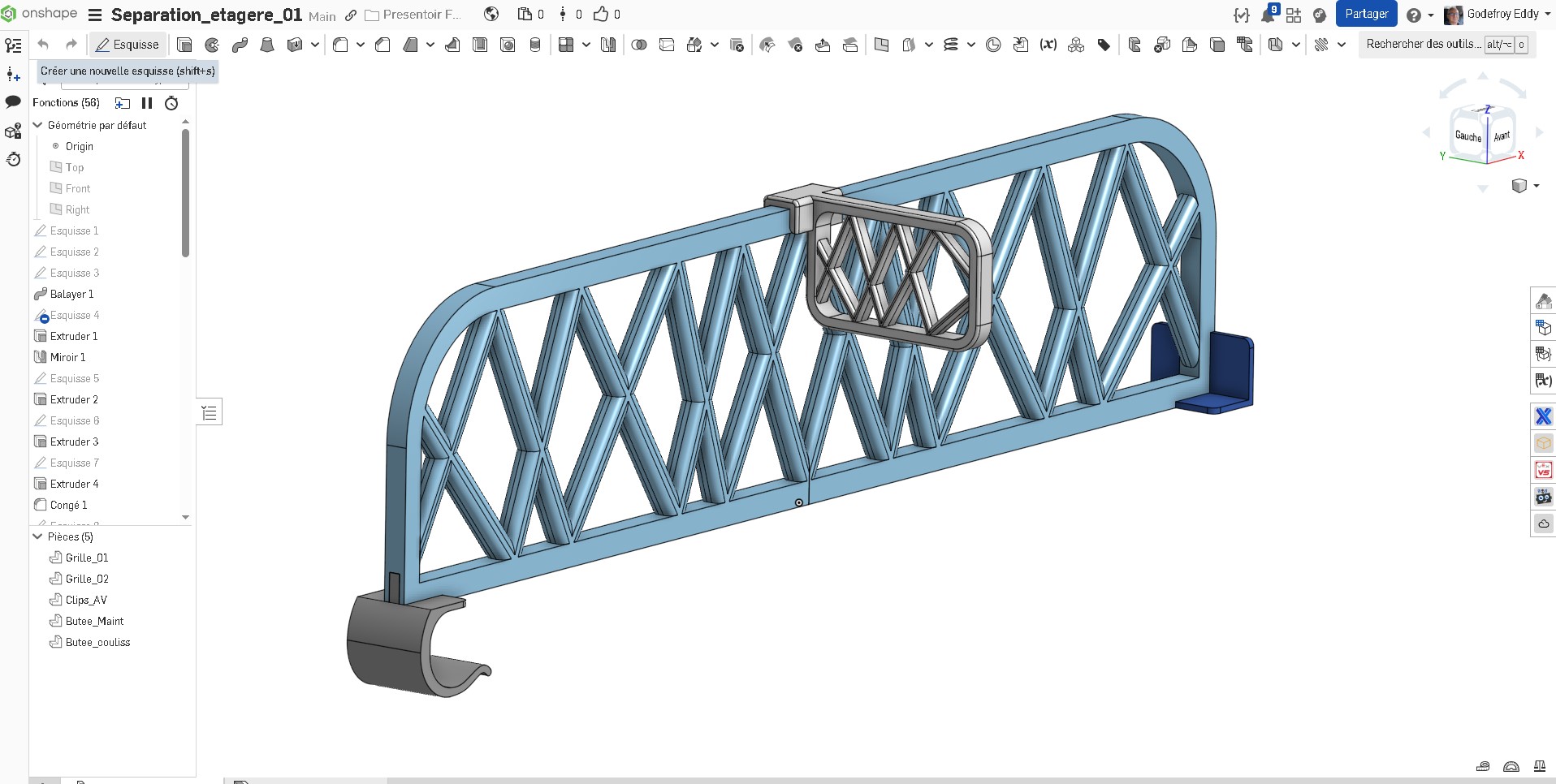The image size is (1556, 784).
Task: Select the Hole tool icon
Action: tap(508, 45)
